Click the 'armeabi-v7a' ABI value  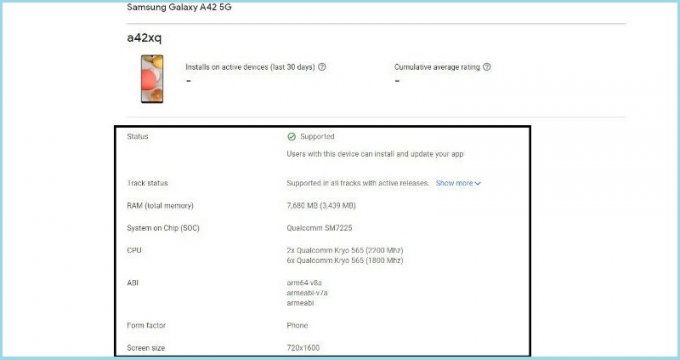click(307, 293)
